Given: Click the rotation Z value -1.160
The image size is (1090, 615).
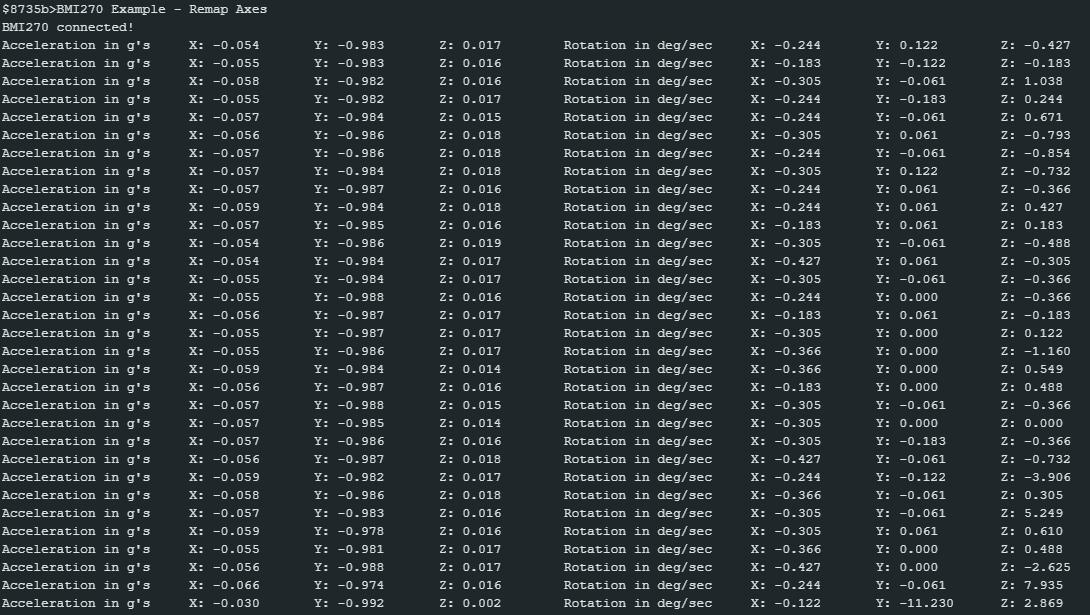Looking at the screenshot, I should (1045, 351).
